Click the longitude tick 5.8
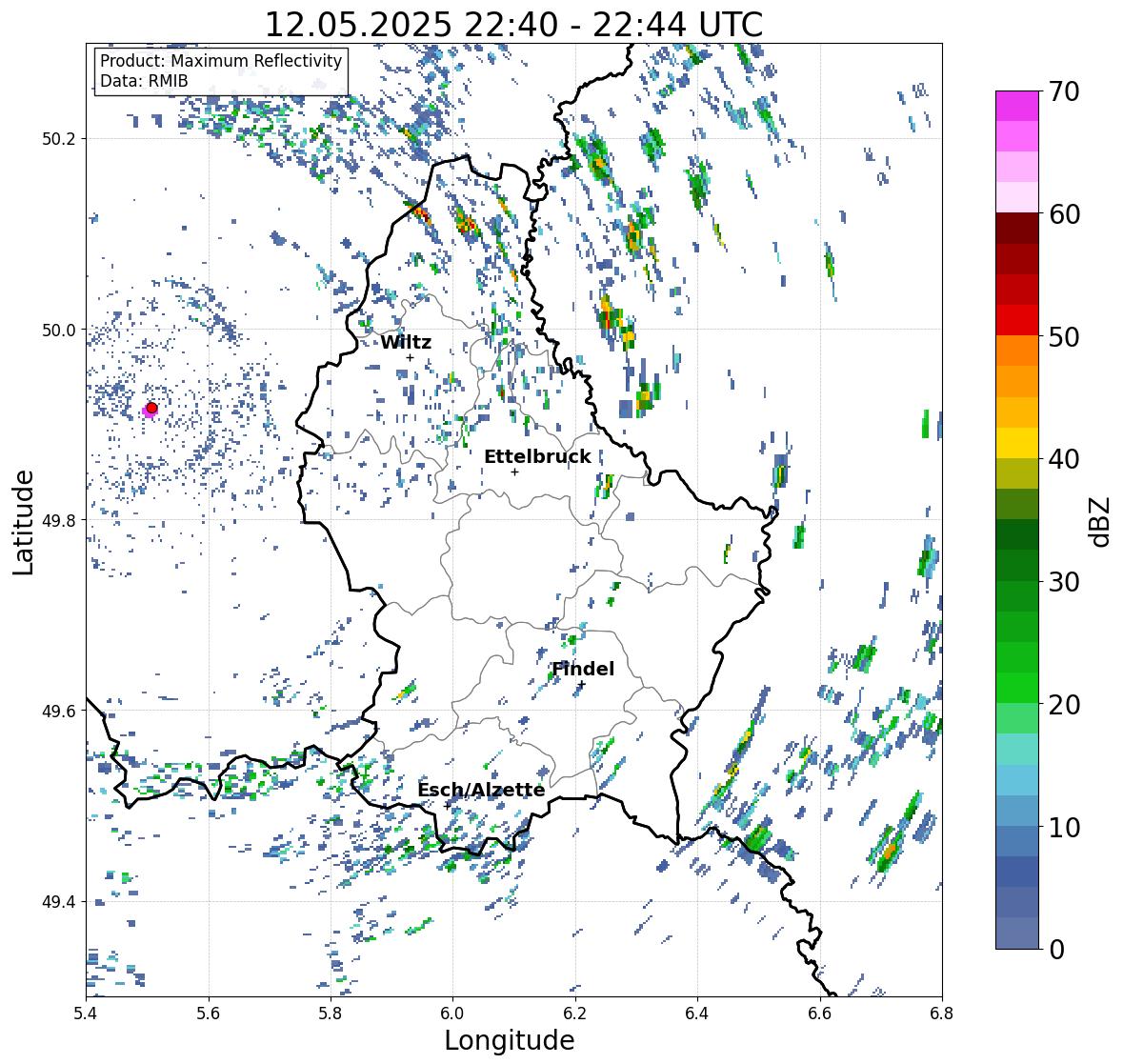 (331, 1013)
